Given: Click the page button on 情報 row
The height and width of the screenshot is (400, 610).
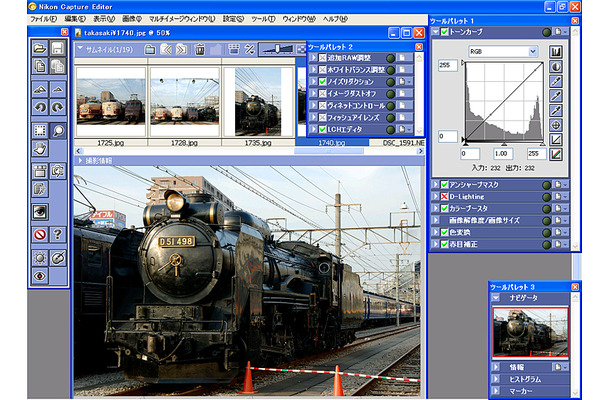Looking at the screenshot, I should (x=561, y=367).
